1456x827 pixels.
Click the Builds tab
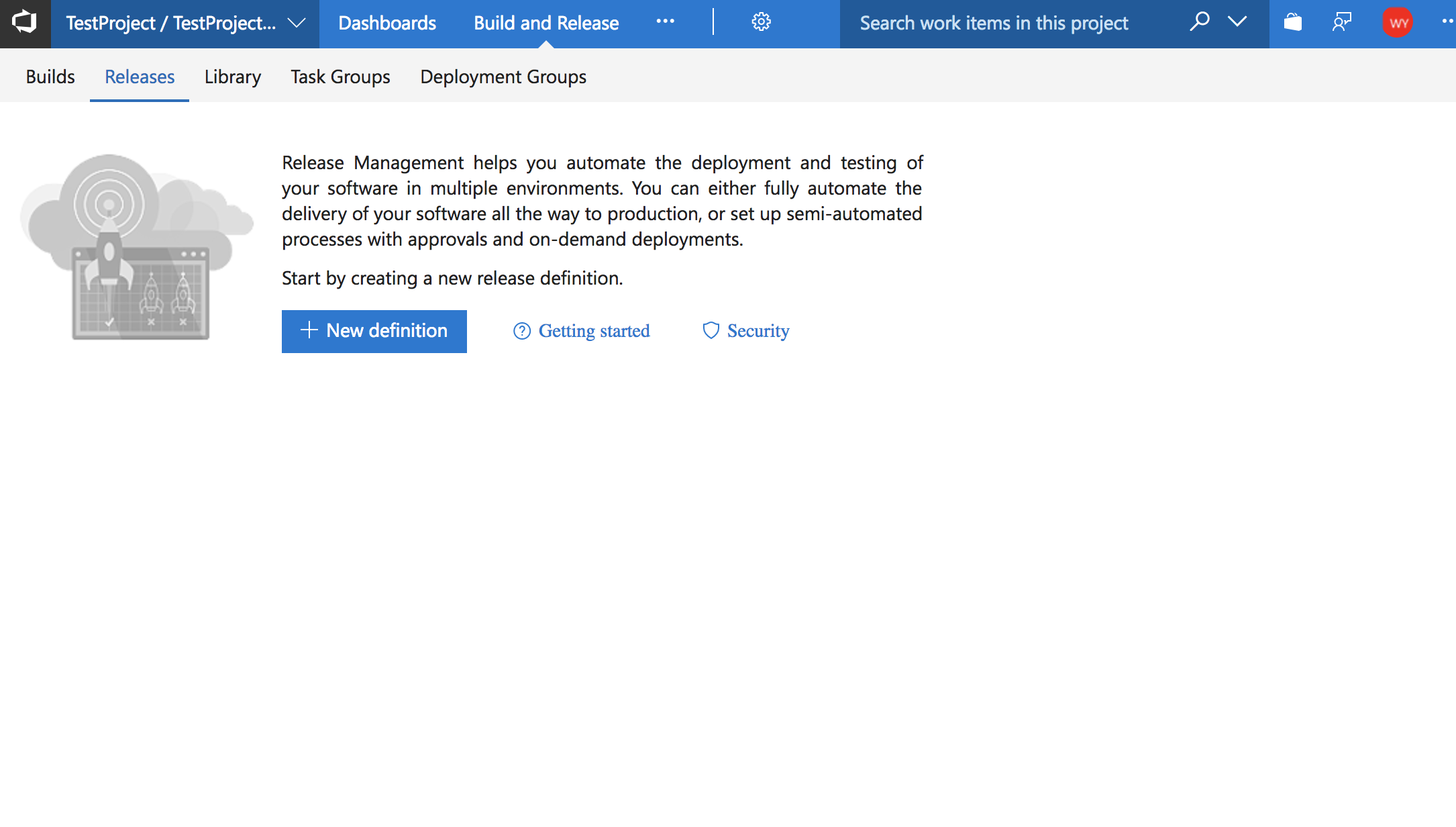click(x=49, y=76)
